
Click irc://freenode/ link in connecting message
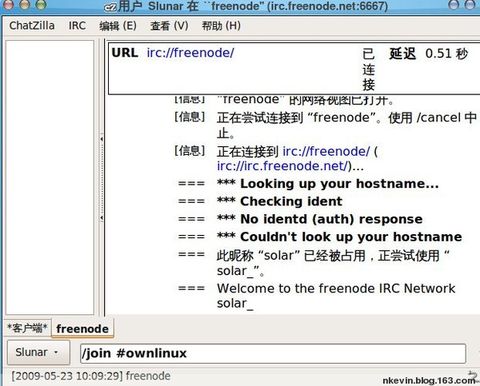pos(326,151)
